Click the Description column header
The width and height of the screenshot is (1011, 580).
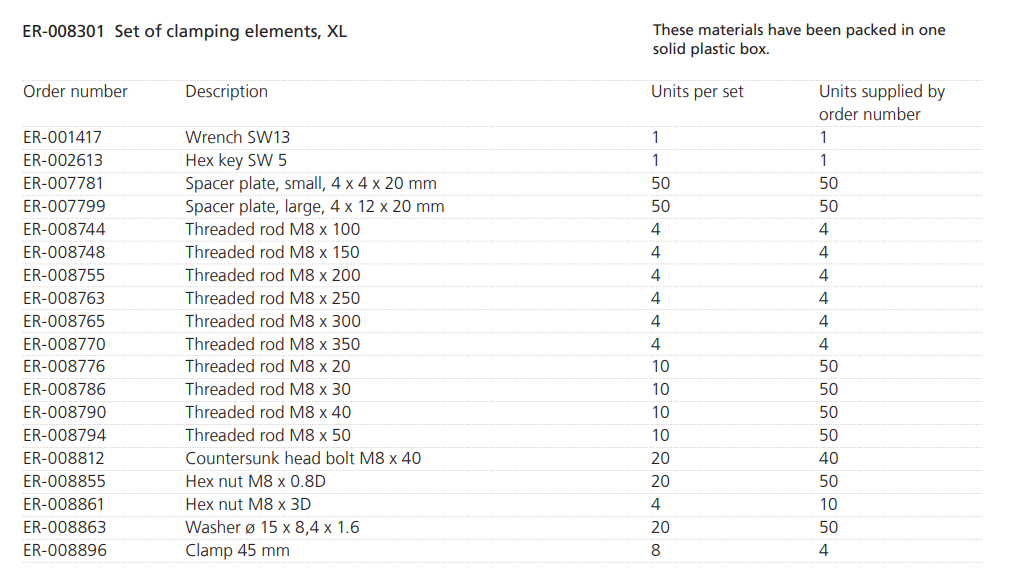[227, 92]
